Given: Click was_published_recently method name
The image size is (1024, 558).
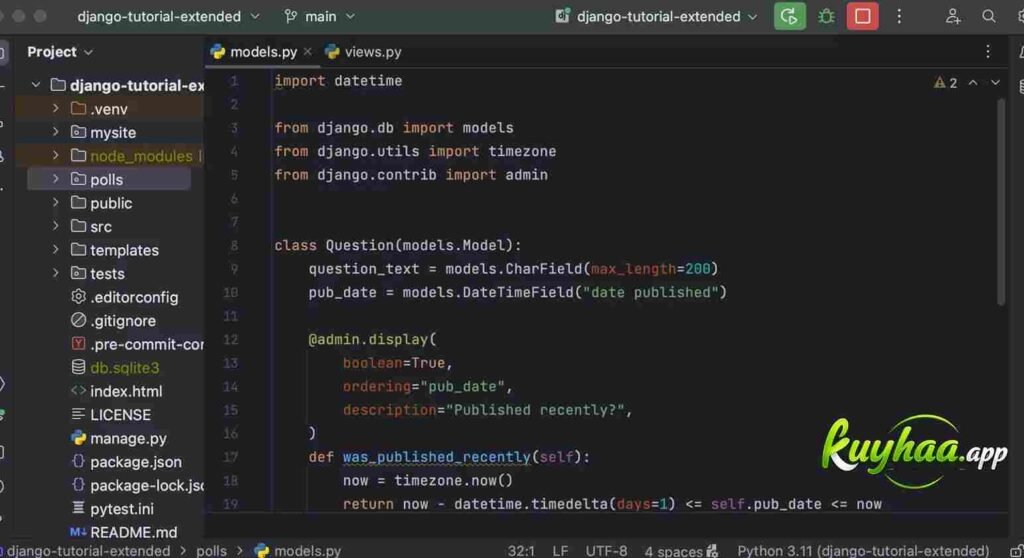Looking at the screenshot, I should pos(436,457).
